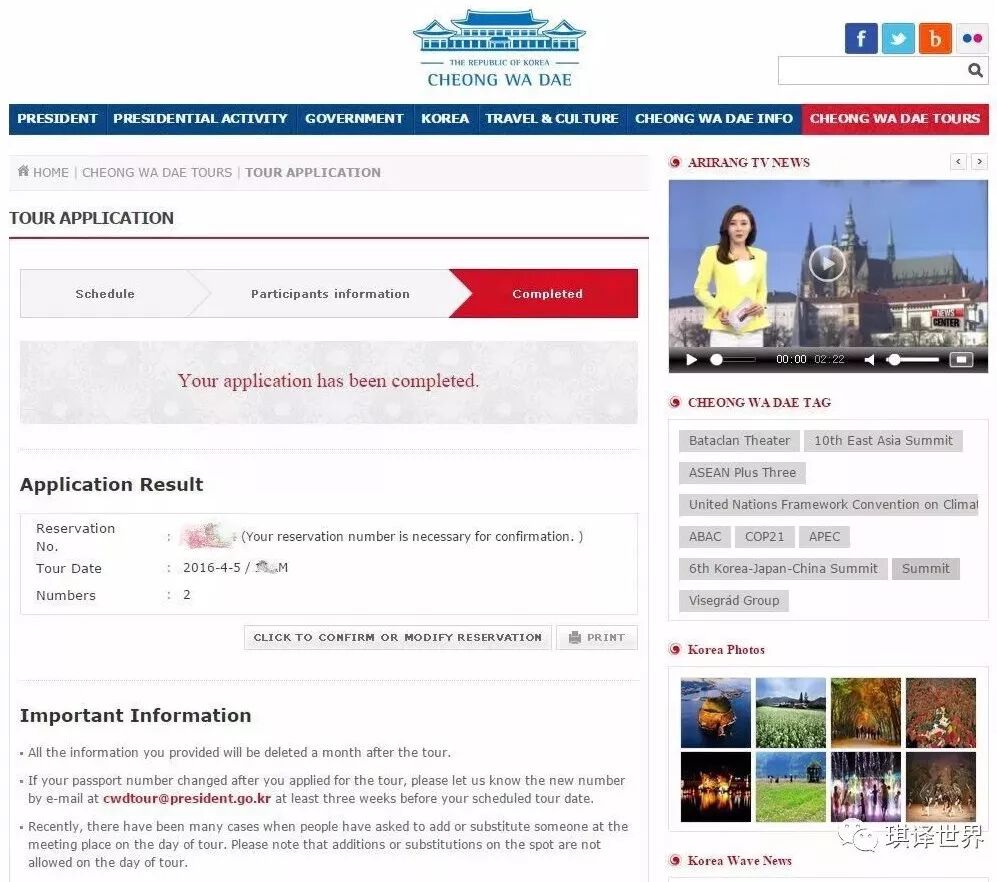Image resolution: width=997 pixels, height=882 pixels.
Task: Adjust the video volume slider
Action: pos(912,360)
